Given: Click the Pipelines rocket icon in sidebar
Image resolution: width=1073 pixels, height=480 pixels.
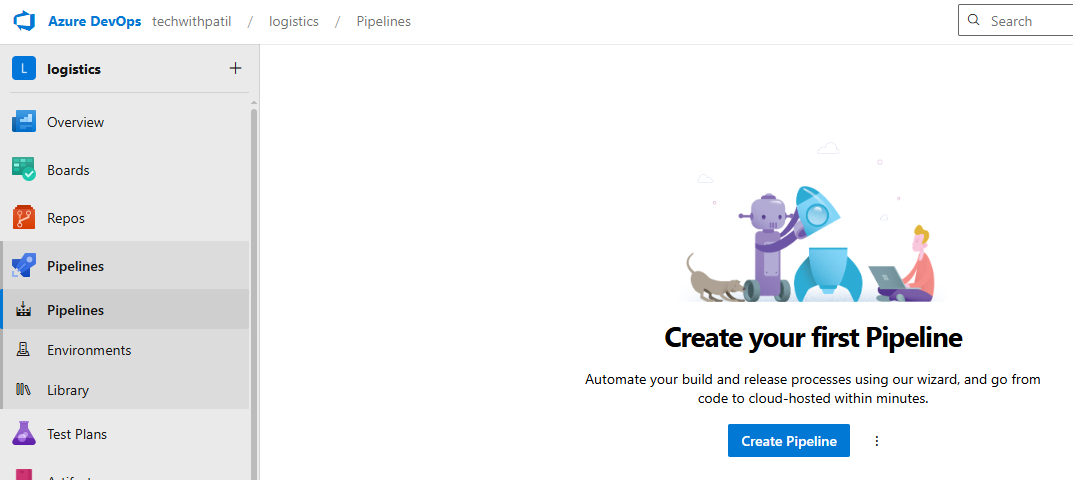Looking at the screenshot, I should pyautogui.click(x=24, y=266).
